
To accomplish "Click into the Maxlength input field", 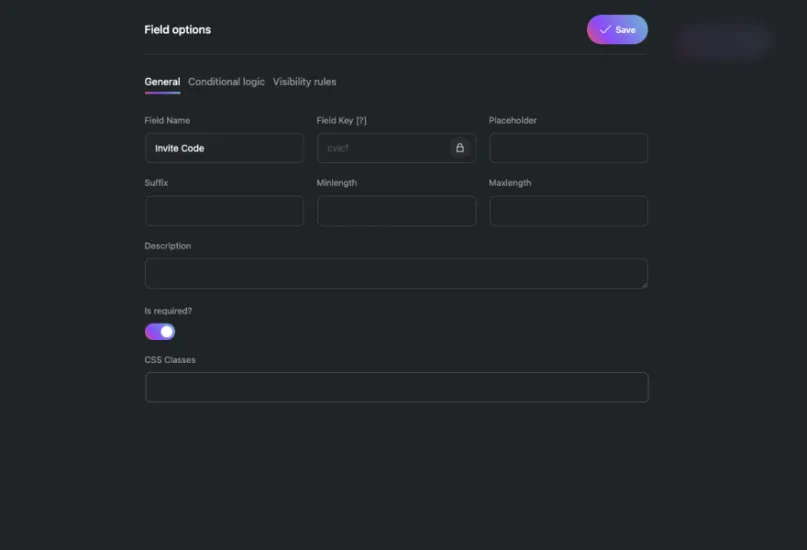I will click(568, 211).
